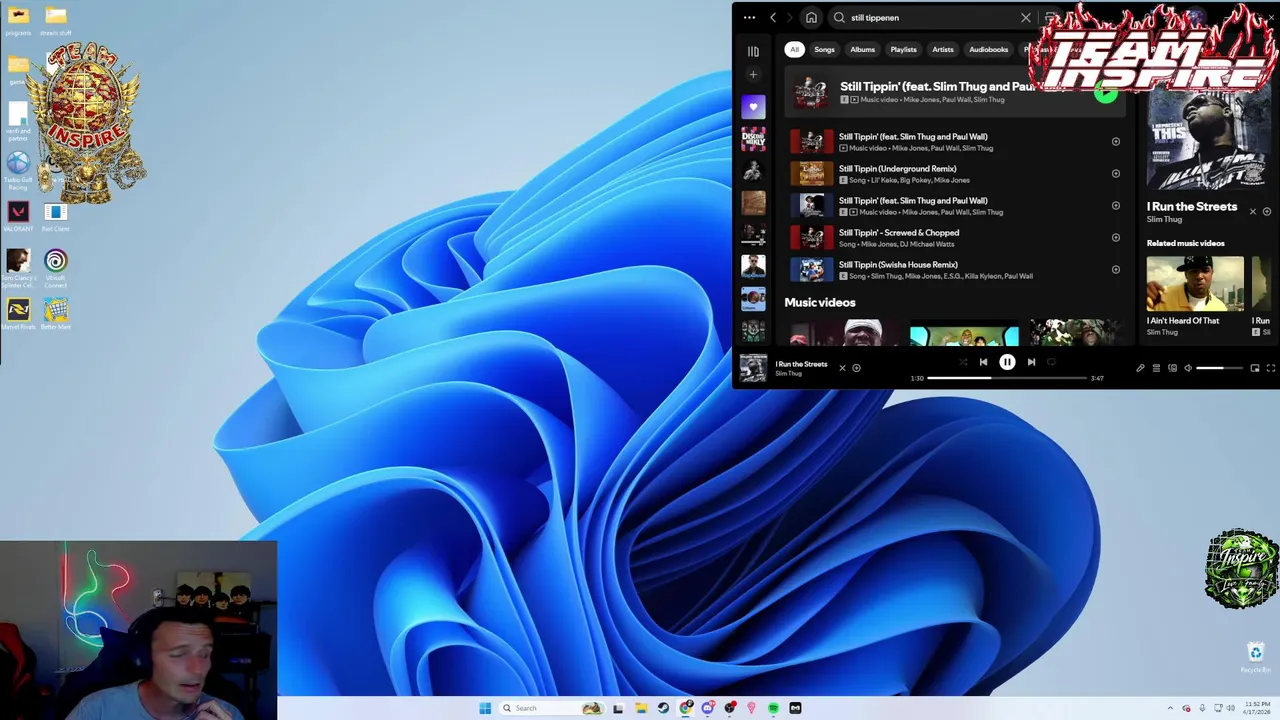This screenshot has height=720, width=1280.
Task: Open the Ubisoft Connect desktop shortcut
Action: point(55,266)
